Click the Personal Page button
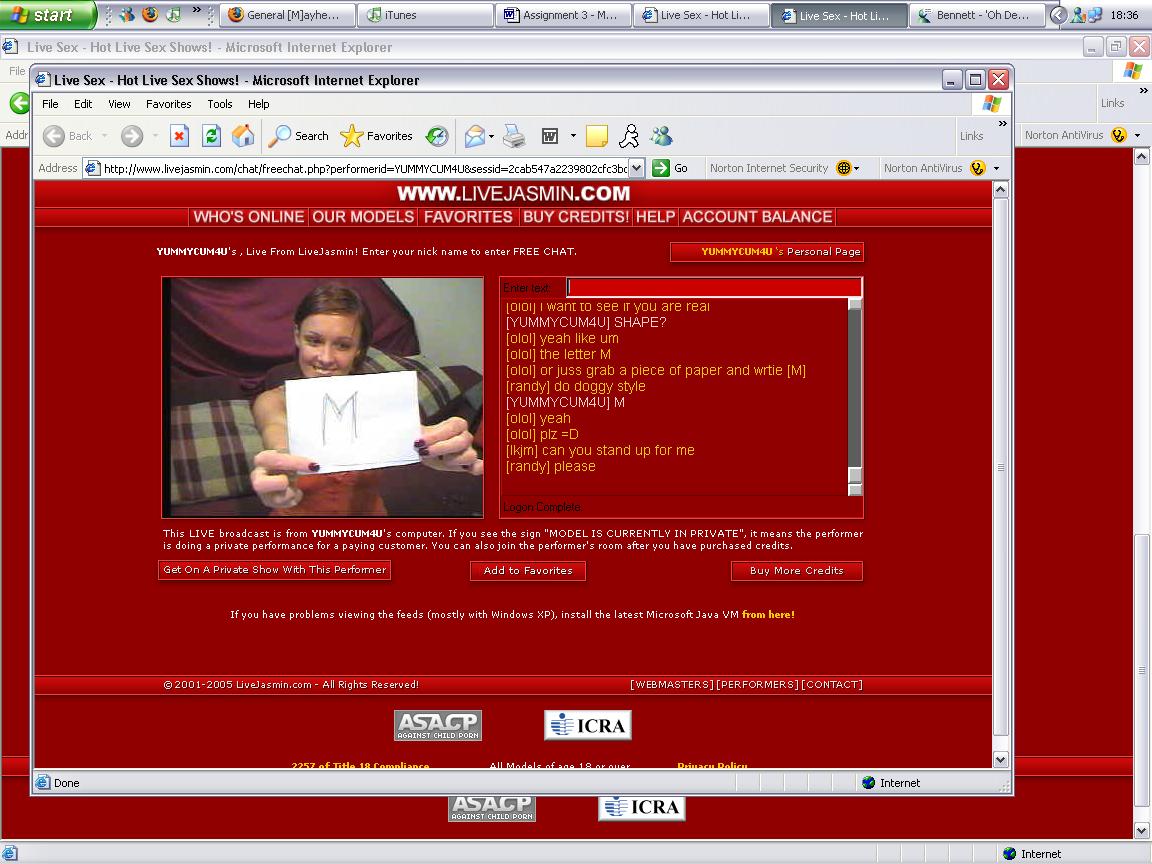Image resolution: width=1152 pixels, height=864 pixels. coord(767,252)
